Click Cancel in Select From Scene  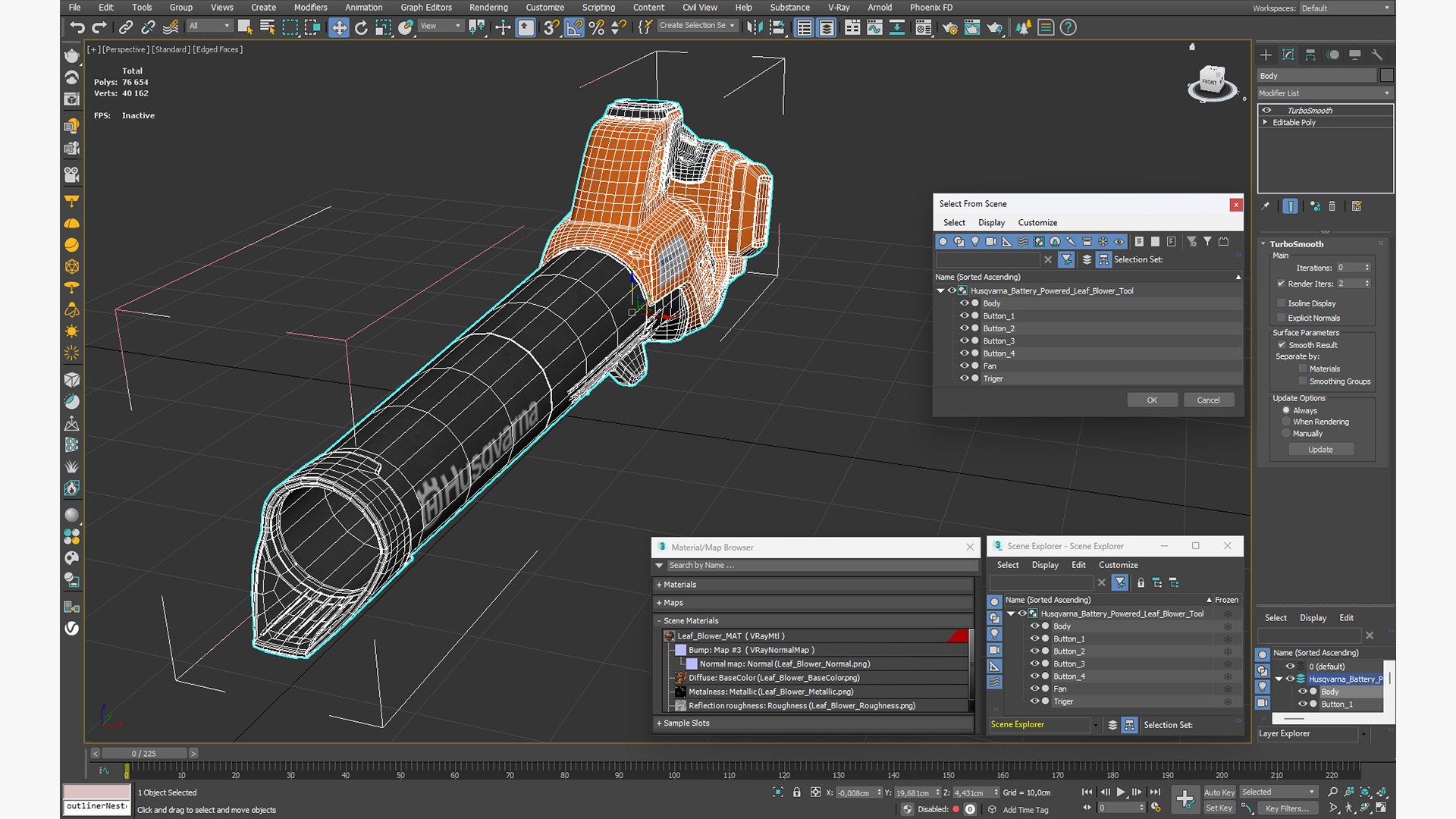click(1208, 400)
